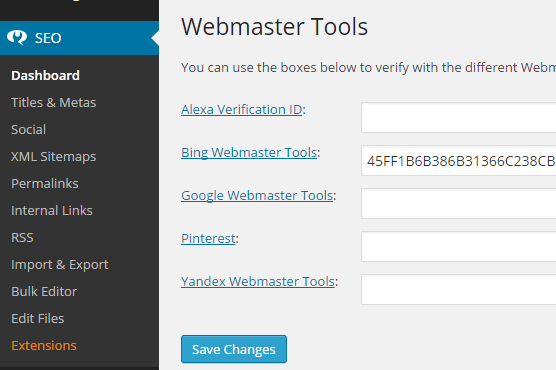This screenshot has height=370, width=556.
Task: Focus the Yandex Webmaster Tools field
Action: (458, 289)
